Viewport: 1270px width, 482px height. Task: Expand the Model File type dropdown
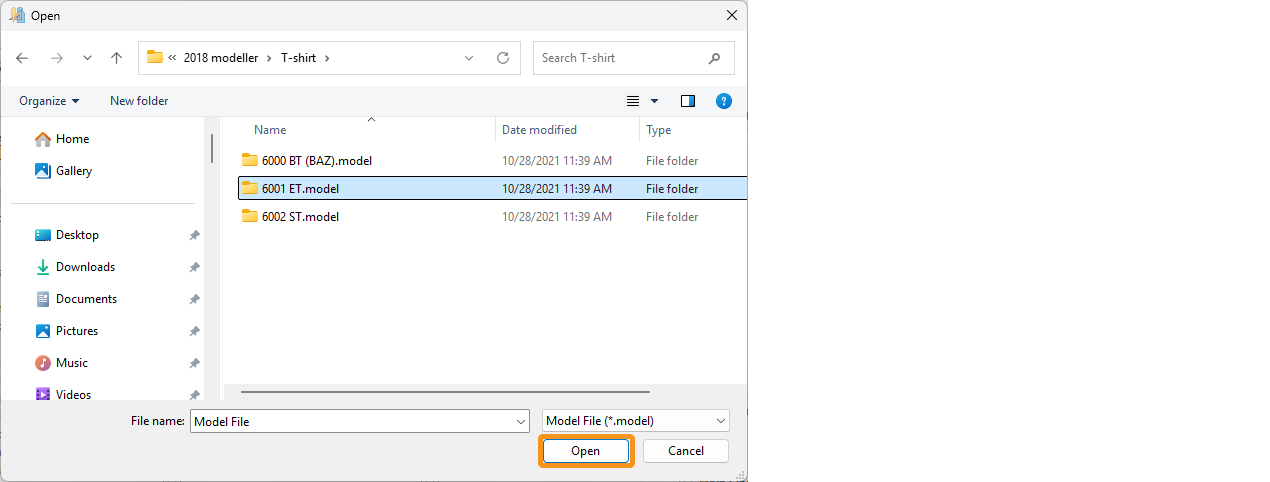(635, 421)
